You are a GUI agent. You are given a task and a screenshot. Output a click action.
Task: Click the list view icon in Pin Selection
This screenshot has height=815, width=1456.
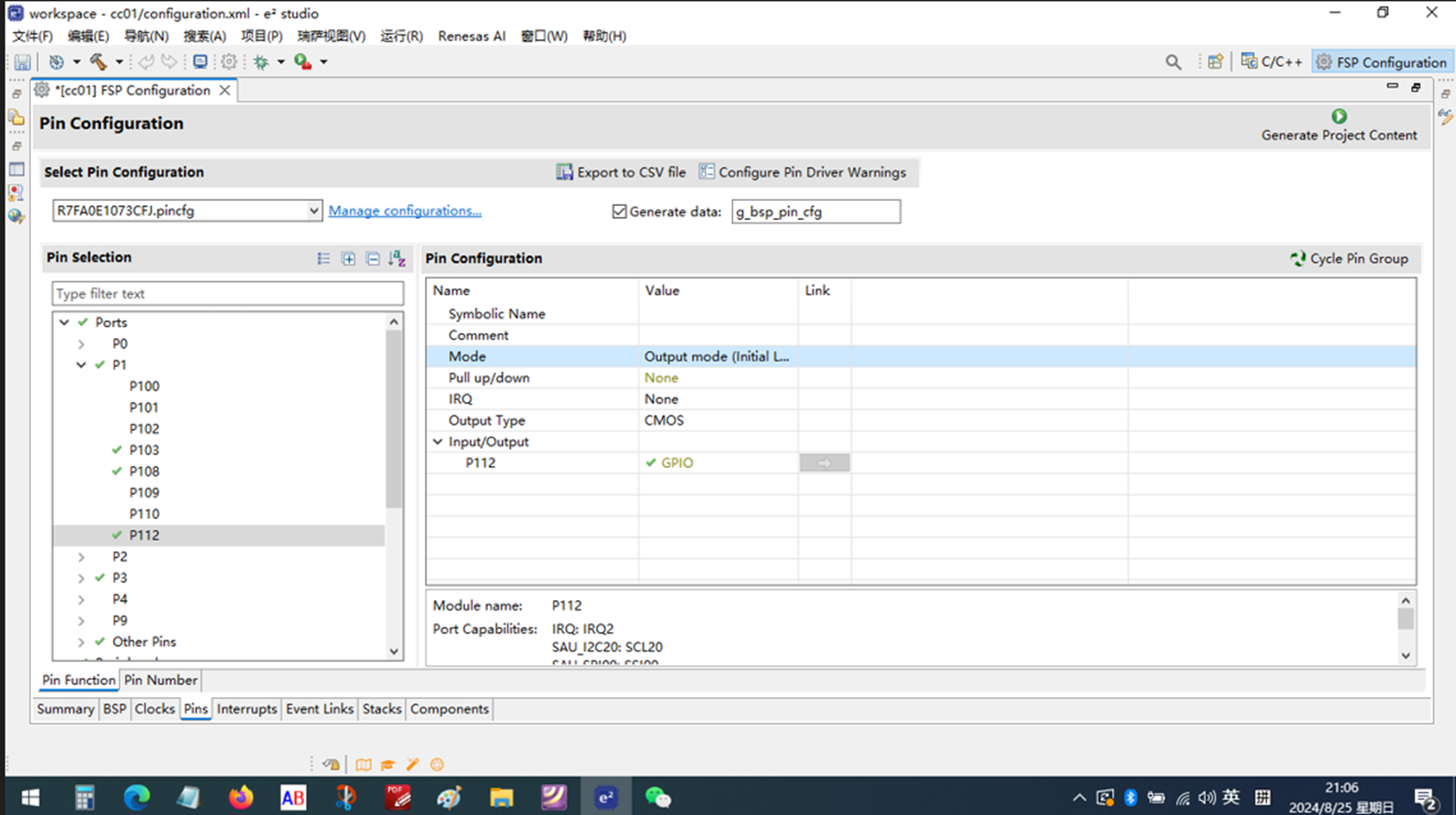coord(324,258)
